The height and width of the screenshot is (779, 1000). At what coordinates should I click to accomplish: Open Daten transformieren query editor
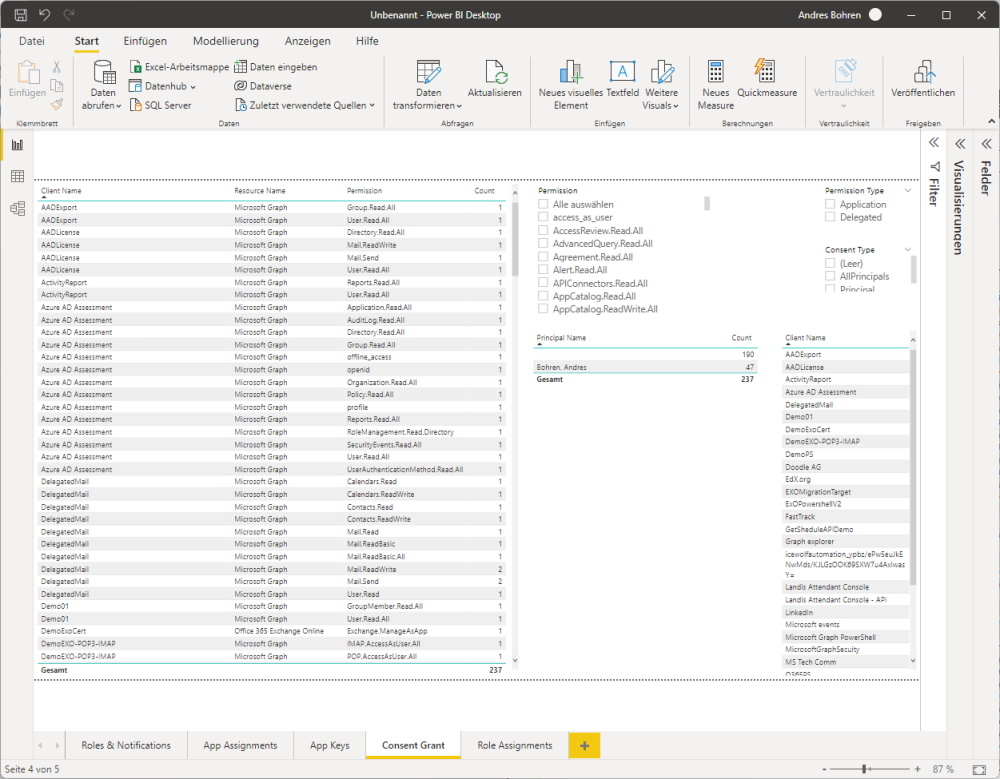427,85
